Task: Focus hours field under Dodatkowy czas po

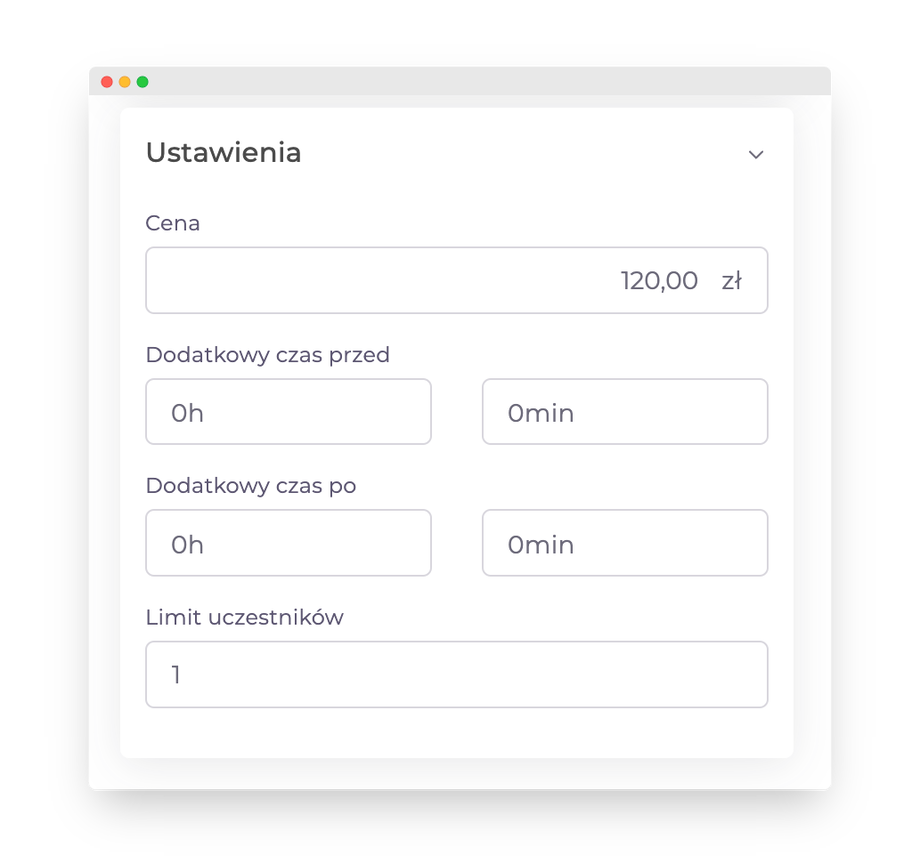Action: point(288,543)
